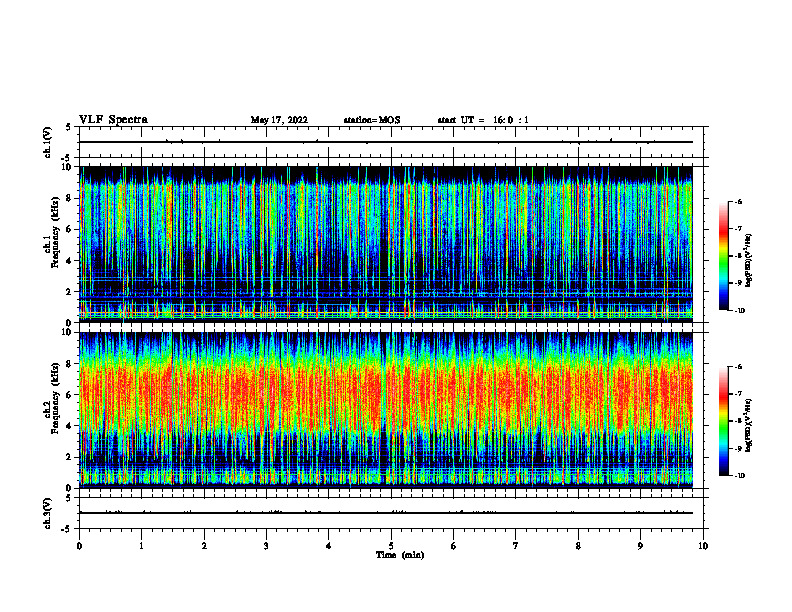Screen dimensions: 792x612
Task: Click the "-10" value on ch.2 colorbar
Action: 738,475
